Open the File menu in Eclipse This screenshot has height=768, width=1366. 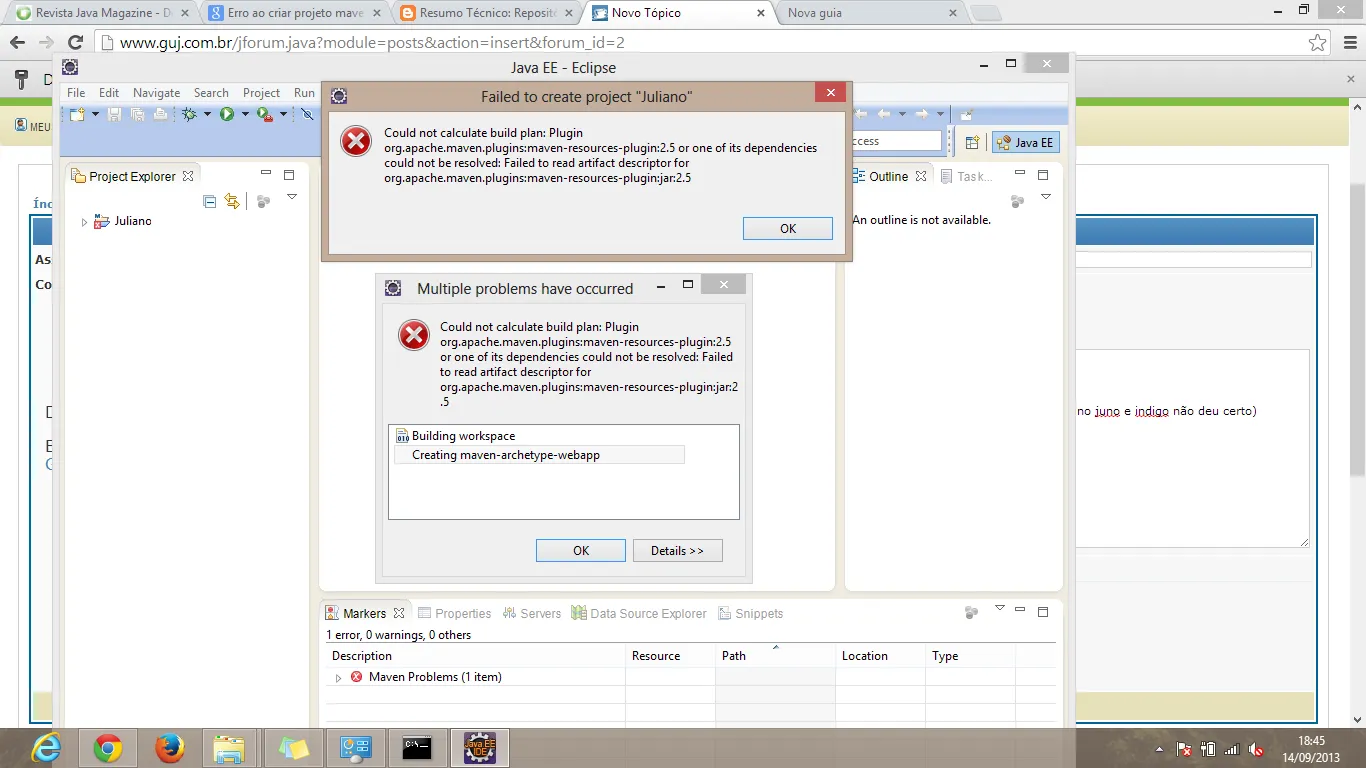pos(76,93)
